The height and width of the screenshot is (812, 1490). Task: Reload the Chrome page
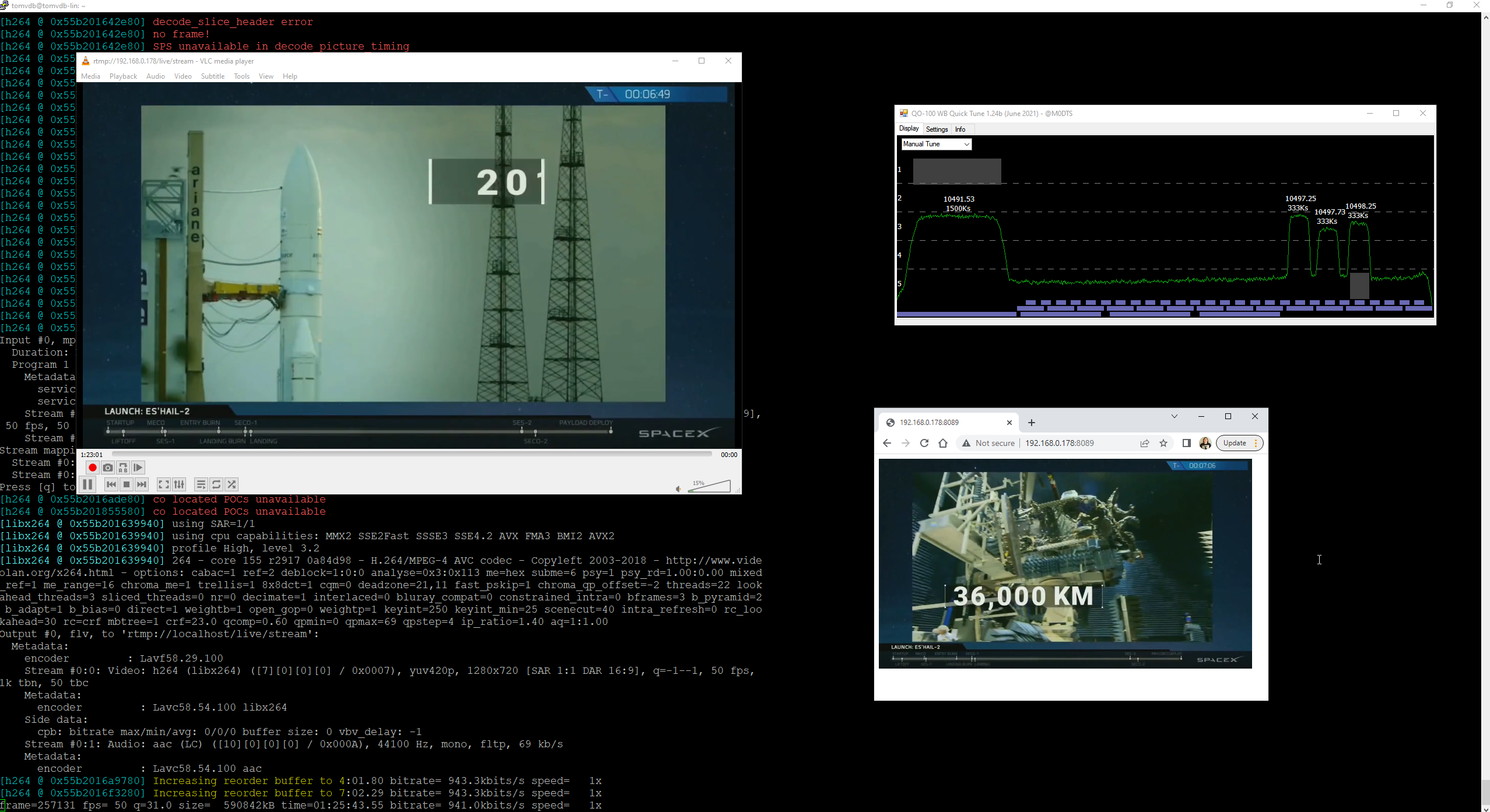click(x=924, y=443)
